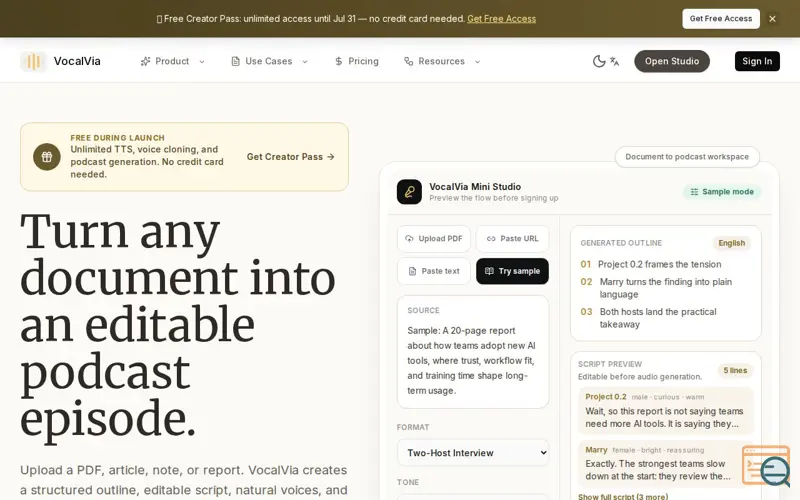Click the FREE DURING LAUNCH heading
The width and height of the screenshot is (800, 500).
pos(117,138)
